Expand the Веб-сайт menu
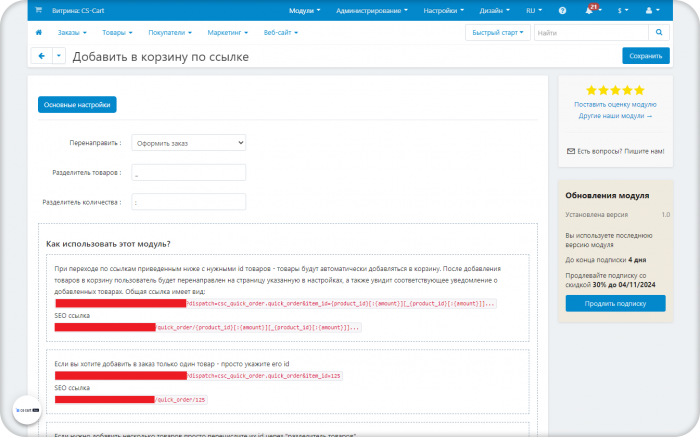This screenshot has width=700, height=437. coord(281,33)
